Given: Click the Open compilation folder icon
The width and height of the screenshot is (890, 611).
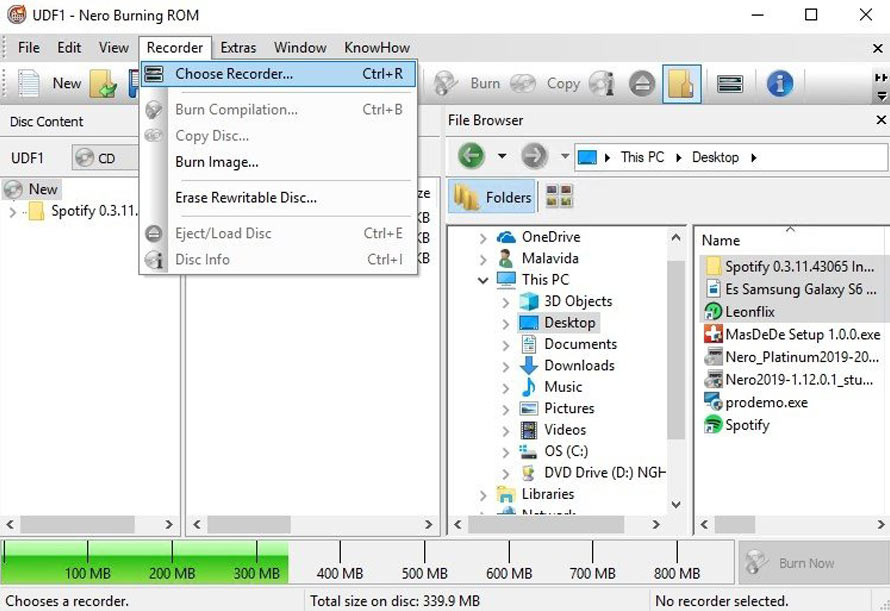Looking at the screenshot, I should click(103, 84).
